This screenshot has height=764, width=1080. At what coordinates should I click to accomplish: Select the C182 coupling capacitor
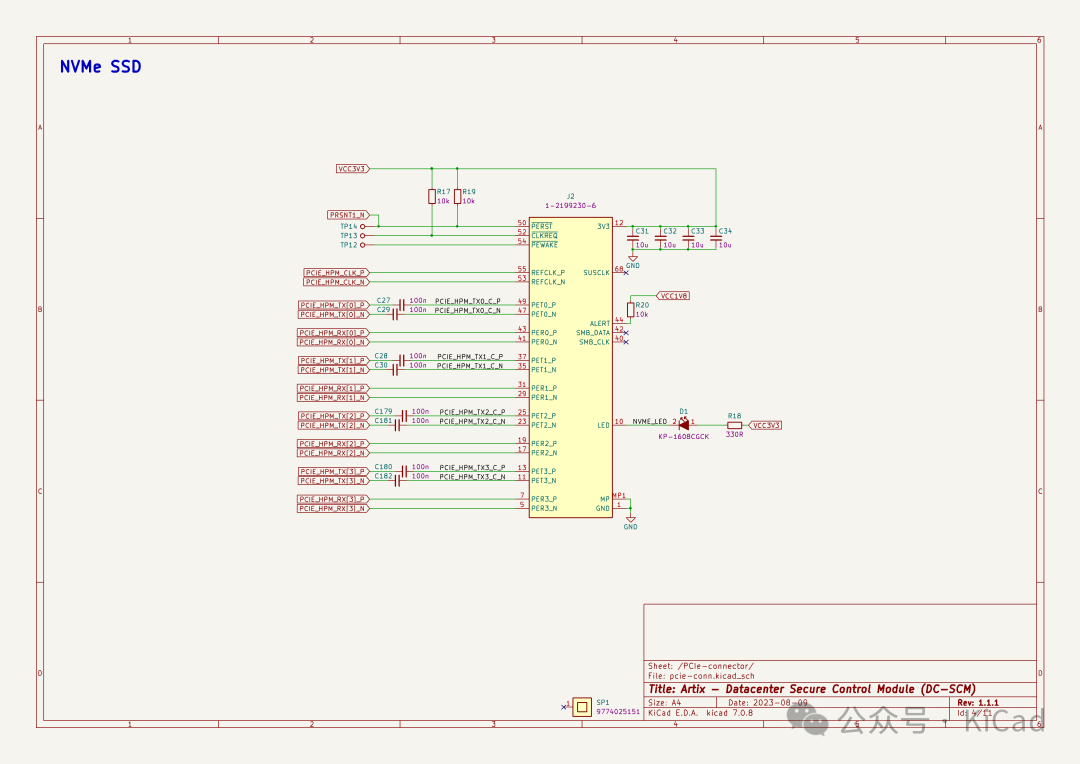pos(397,481)
